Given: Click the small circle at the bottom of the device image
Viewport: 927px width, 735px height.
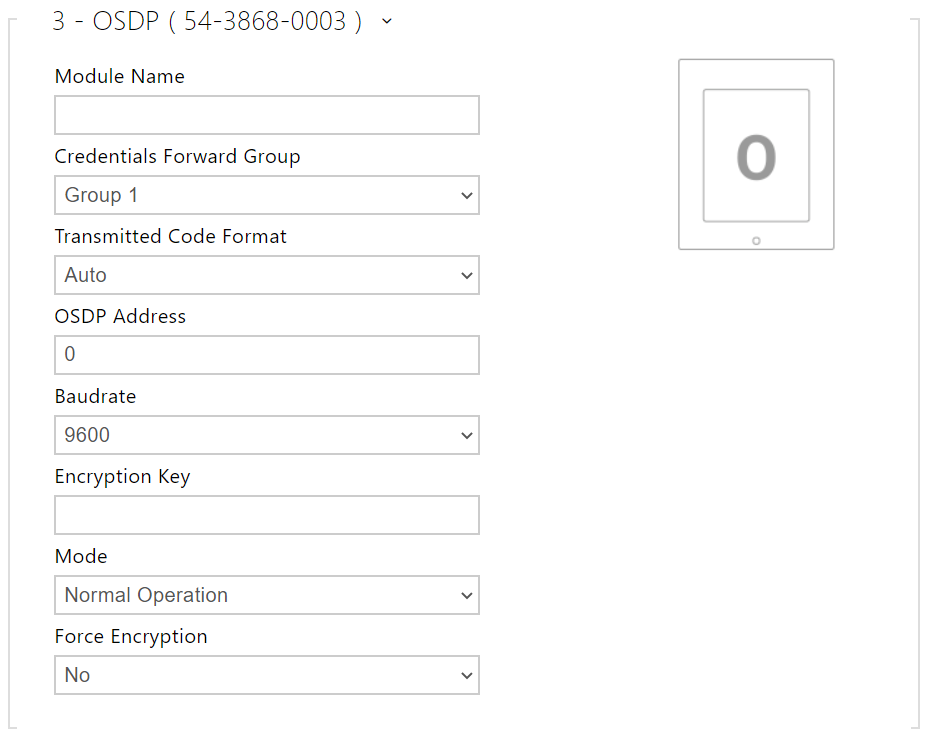Looking at the screenshot, I should 756,240.
